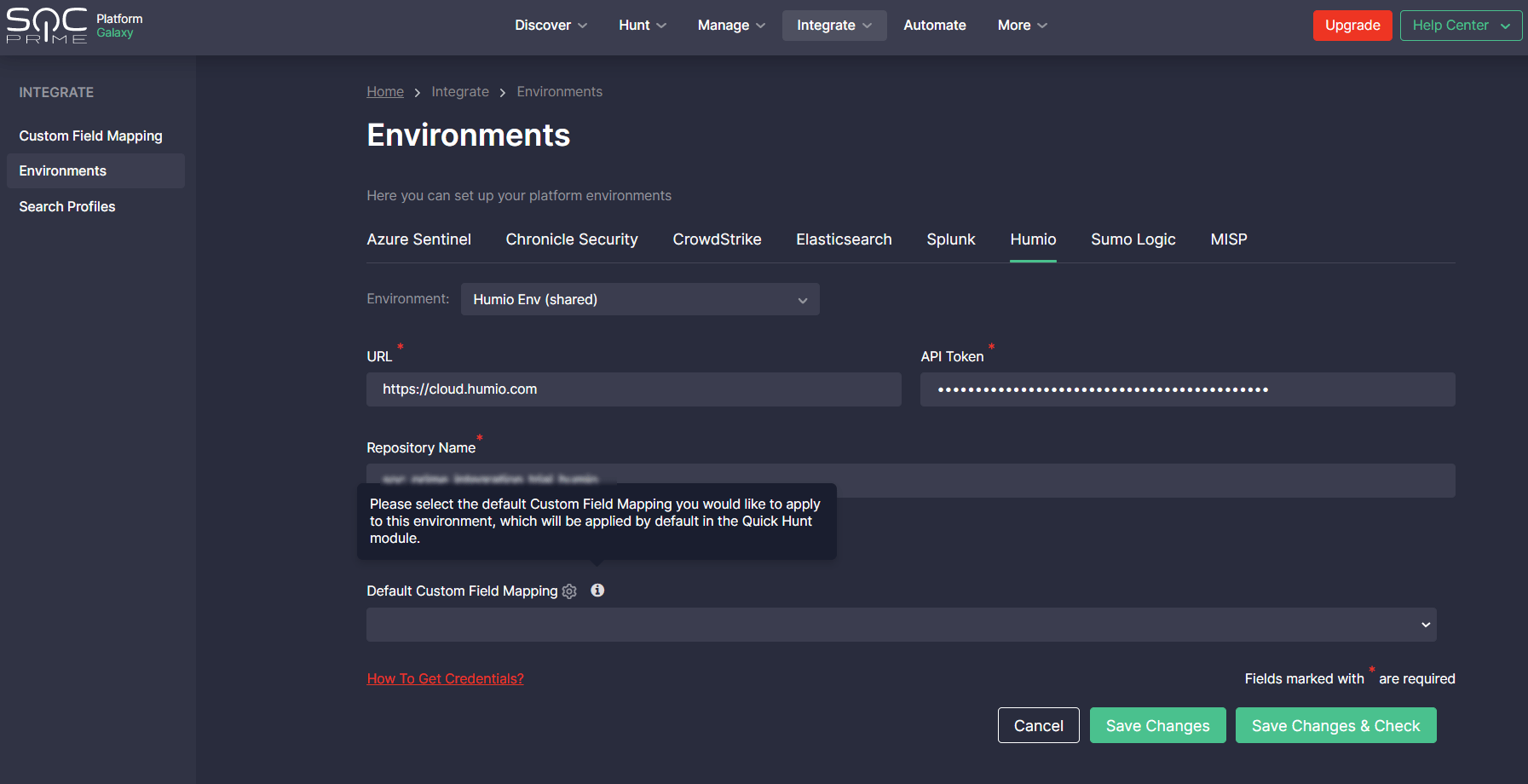1528x784 pixels.
Task: Follow the Home breadcrumb link
Action: (x=385, y=91)
